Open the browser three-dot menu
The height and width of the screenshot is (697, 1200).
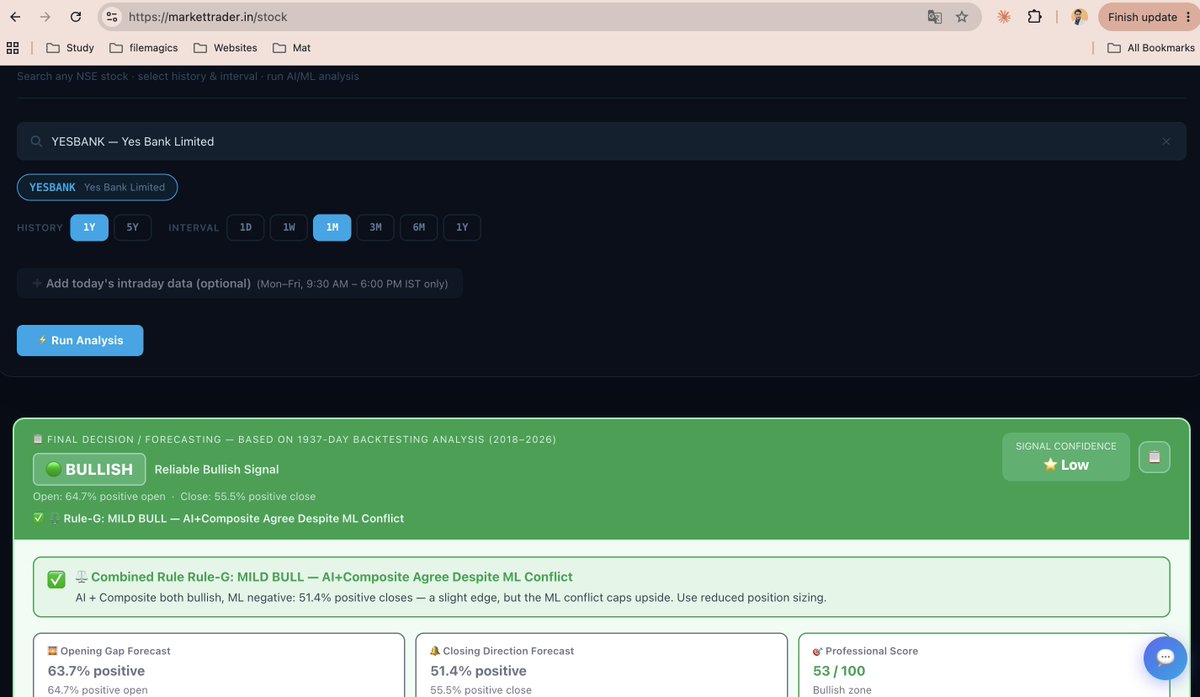click(x=1188, y=17)
